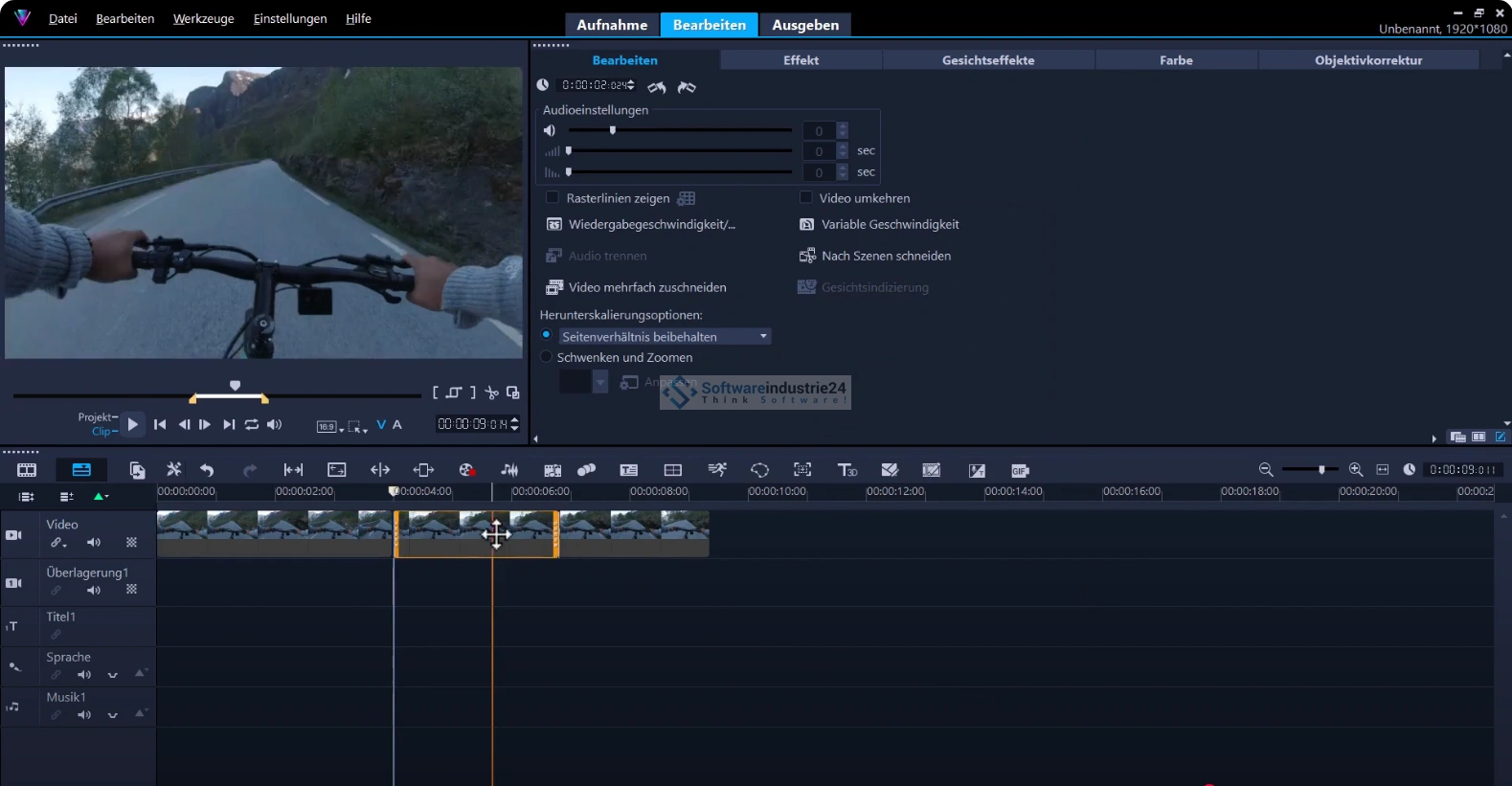The width and height of the screenshot is (1512, 786).
Task: Switch to Storyboard view
Action: pyautogui.click(x=27, y=470)
